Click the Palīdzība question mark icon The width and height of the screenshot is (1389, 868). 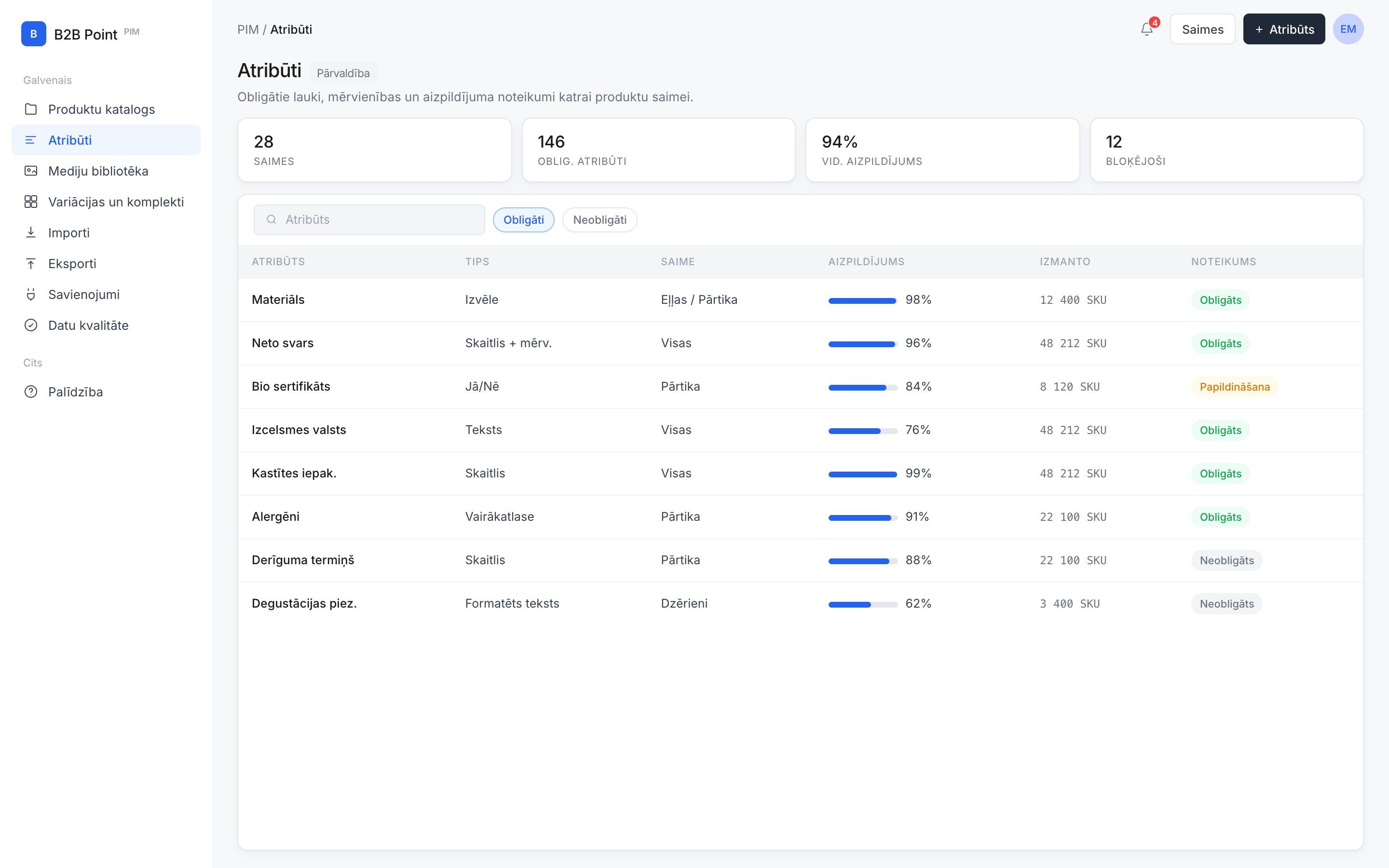(31, 392)
